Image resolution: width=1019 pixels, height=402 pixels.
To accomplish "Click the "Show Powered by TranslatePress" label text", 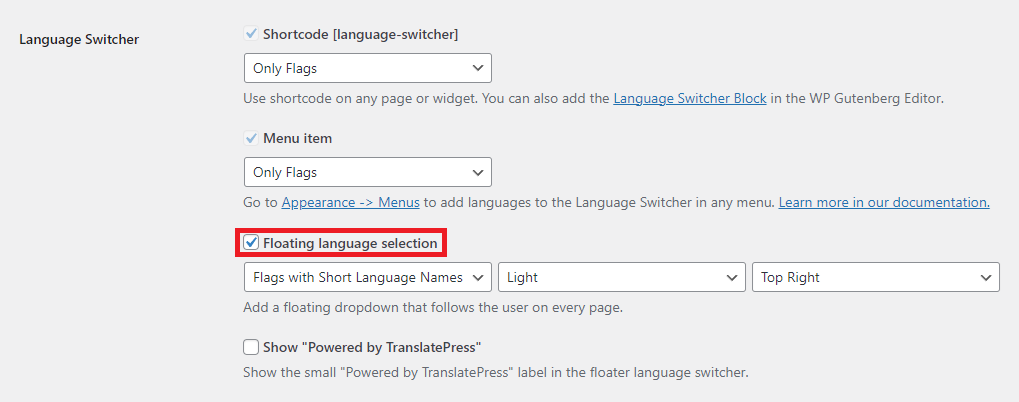I will point(372,347).
